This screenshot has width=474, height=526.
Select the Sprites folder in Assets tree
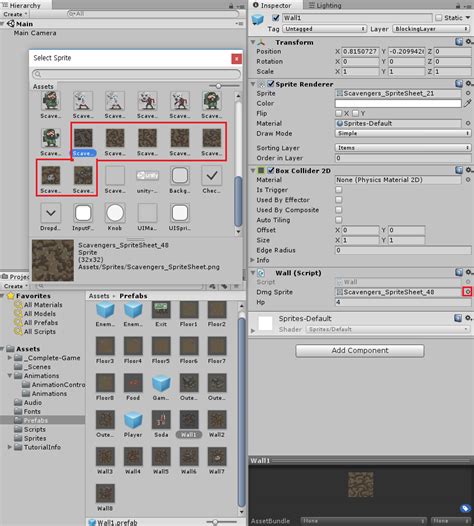pyautogui.click(x=35, y=438)
